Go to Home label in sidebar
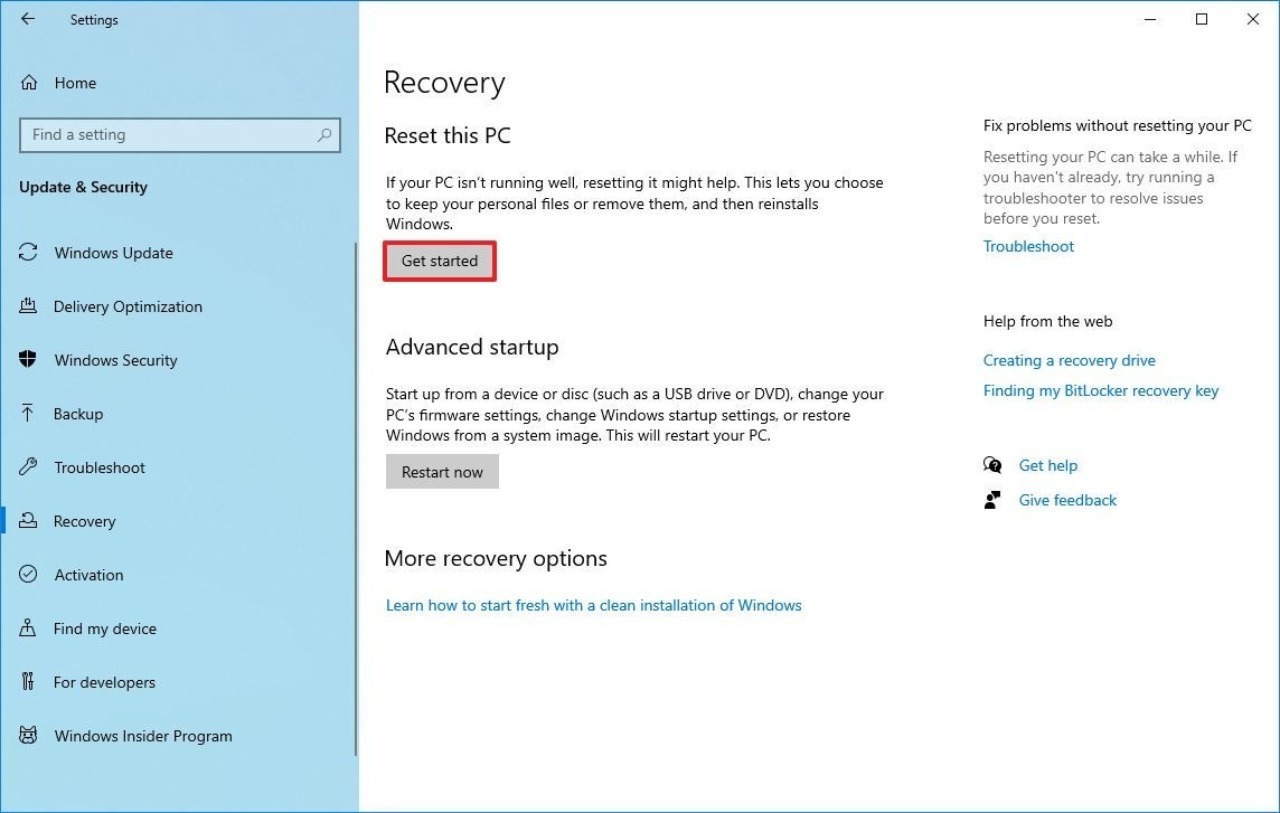1280x813 pixels. pyautogui.click(x=75, y=83)
